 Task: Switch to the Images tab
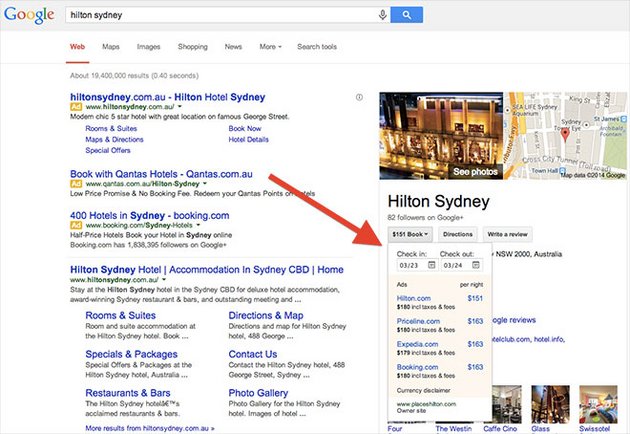[x=148, y=47]
